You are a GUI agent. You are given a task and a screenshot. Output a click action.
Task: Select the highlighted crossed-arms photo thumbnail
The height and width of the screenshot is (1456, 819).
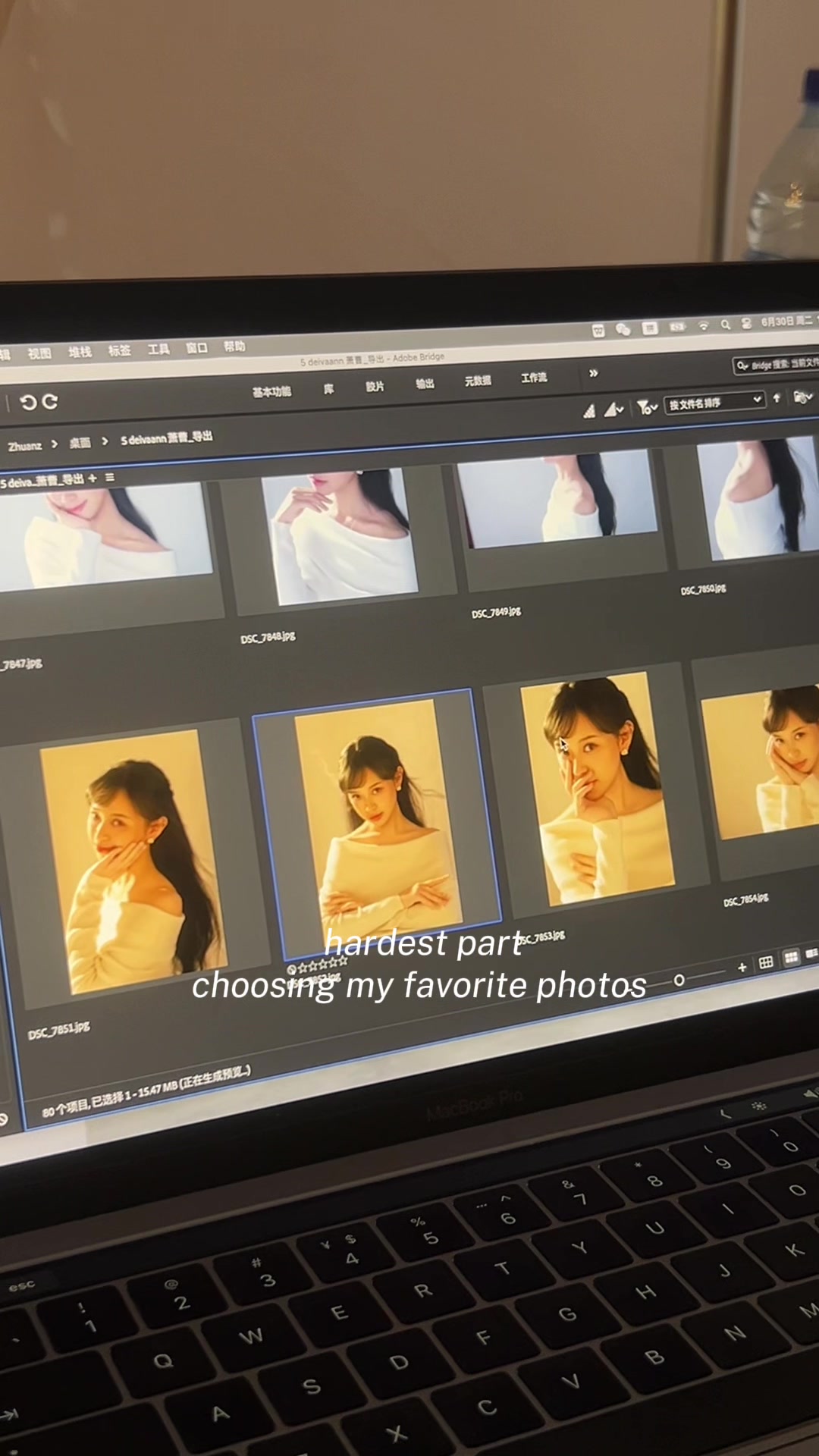click(x=377, y=822)
